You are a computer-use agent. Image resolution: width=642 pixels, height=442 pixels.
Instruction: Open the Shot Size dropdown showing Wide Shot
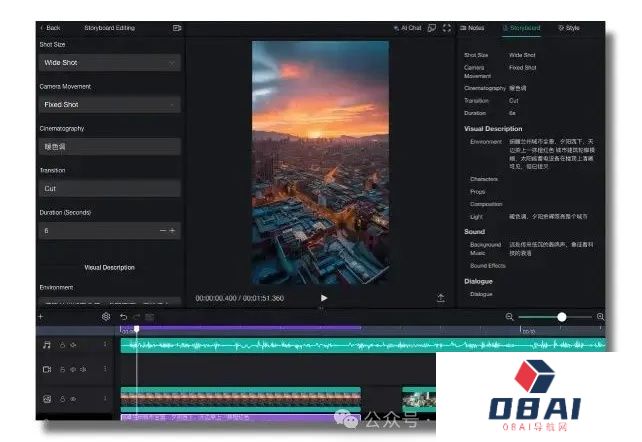(110, 63)
